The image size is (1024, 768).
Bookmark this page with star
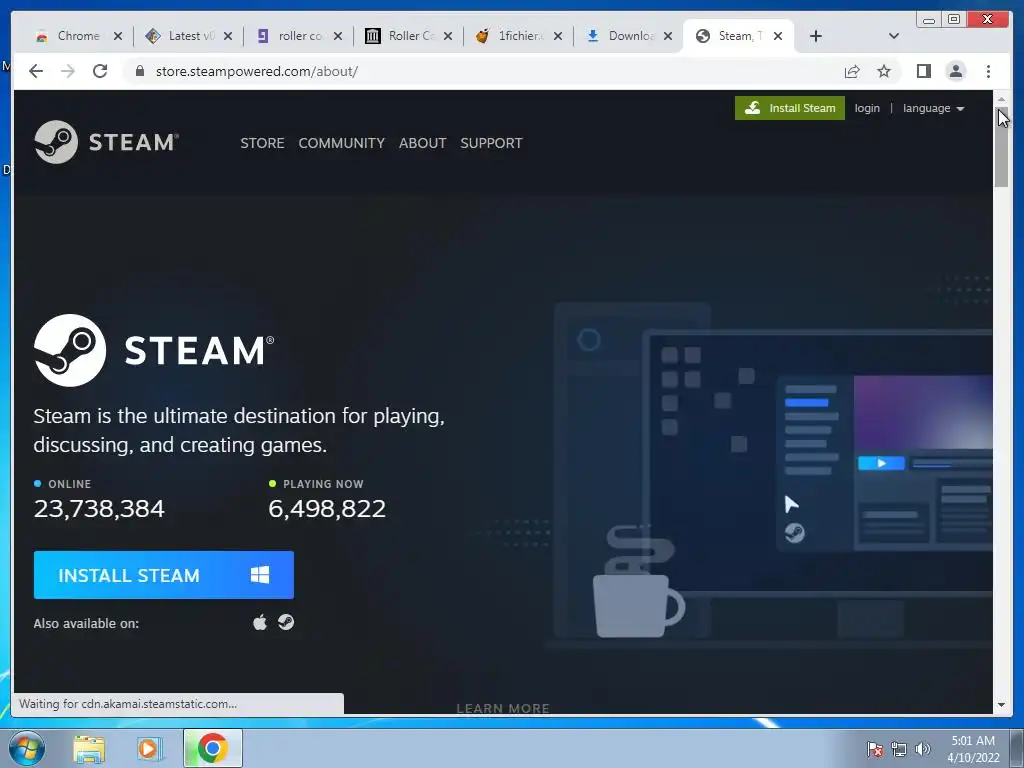click(x=884, y=71)
